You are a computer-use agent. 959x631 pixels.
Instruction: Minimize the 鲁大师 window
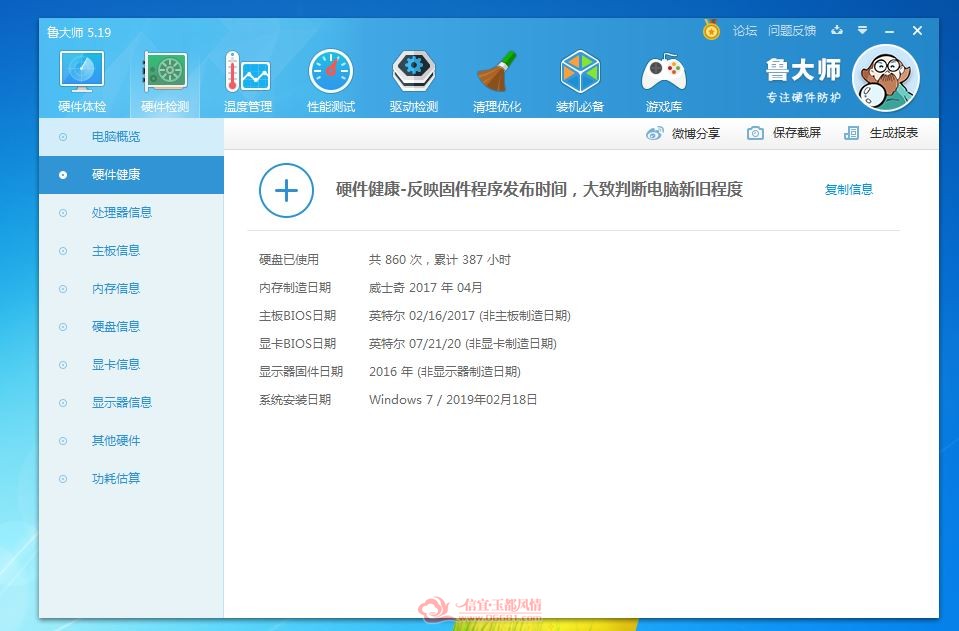click(x=889, y=31)
